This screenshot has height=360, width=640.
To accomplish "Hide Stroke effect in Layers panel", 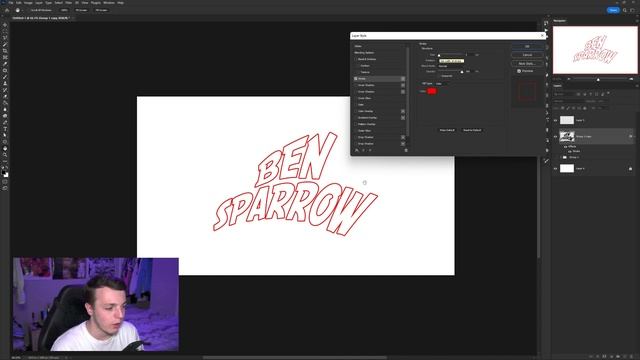I will (x=570, y=151).
